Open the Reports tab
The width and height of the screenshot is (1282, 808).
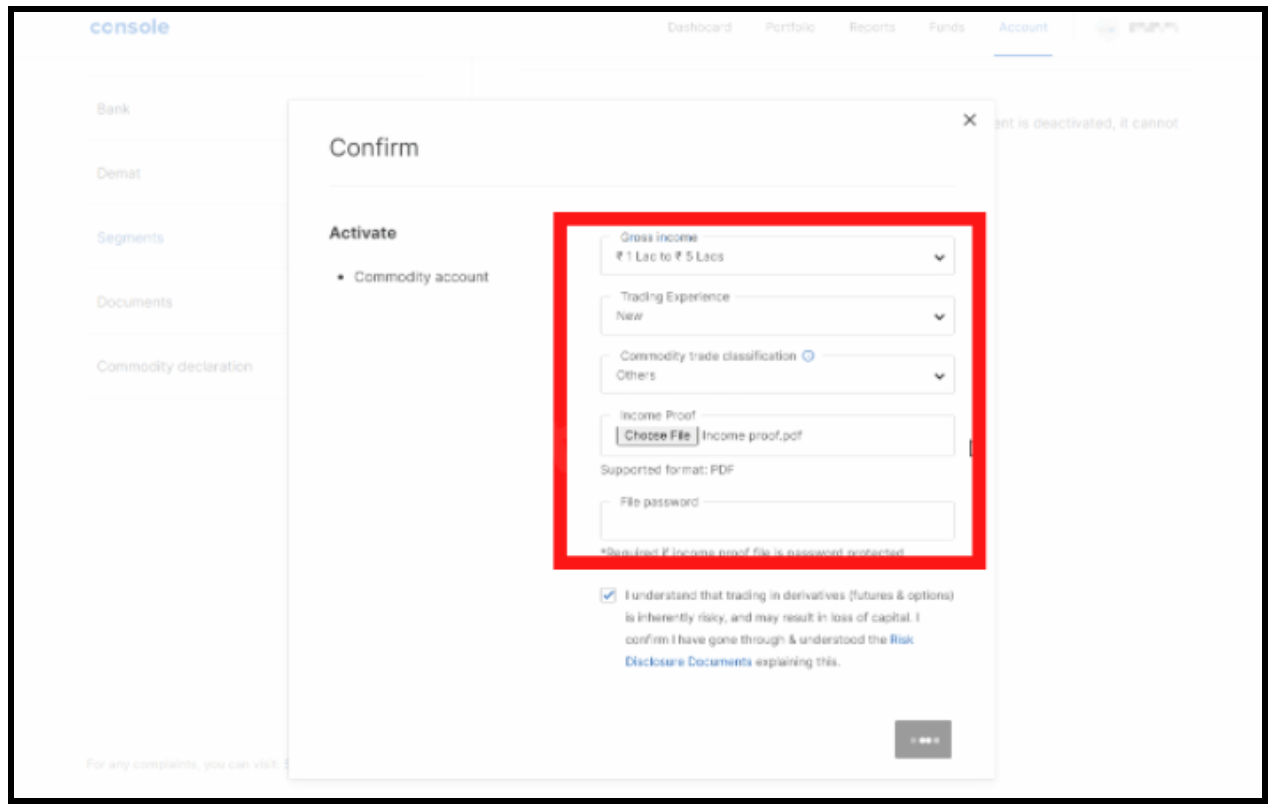(872, 27)
